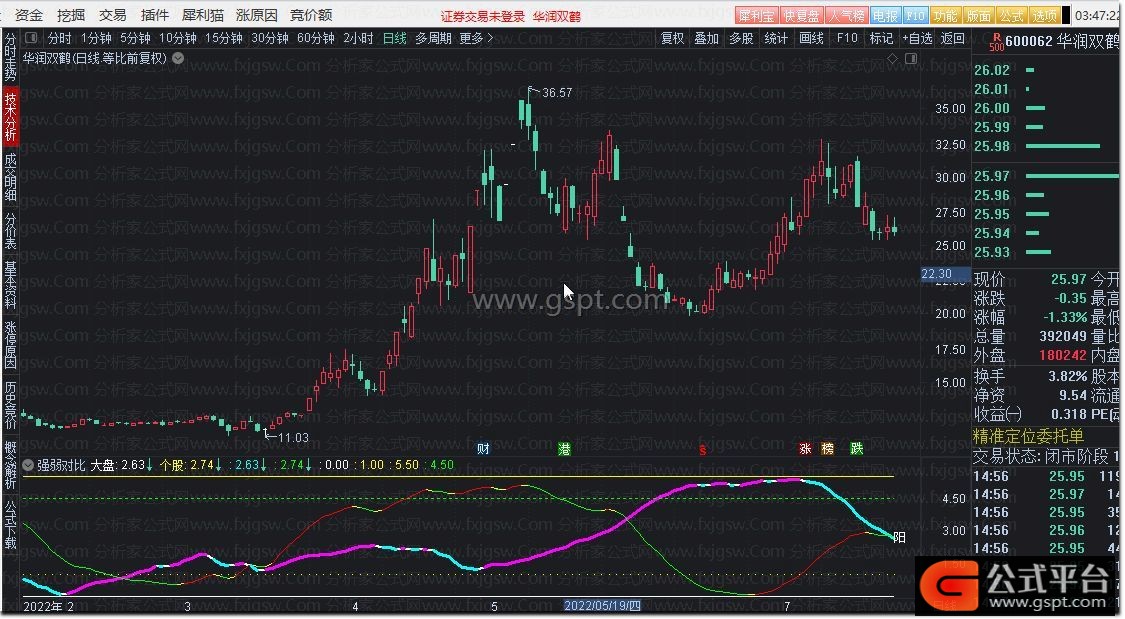Select the 15分钟 period
Image resolution: width=1125 pixels, height=619 pixels.
point(223,38)
